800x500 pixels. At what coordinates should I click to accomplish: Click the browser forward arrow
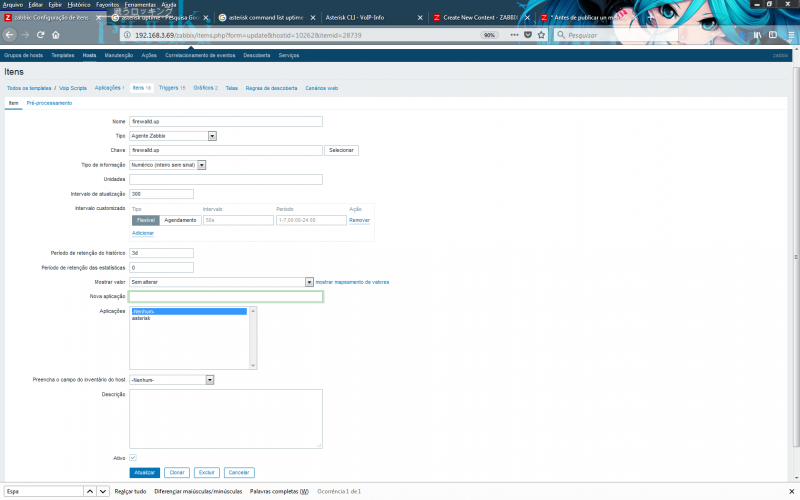[x=25, y=35]
